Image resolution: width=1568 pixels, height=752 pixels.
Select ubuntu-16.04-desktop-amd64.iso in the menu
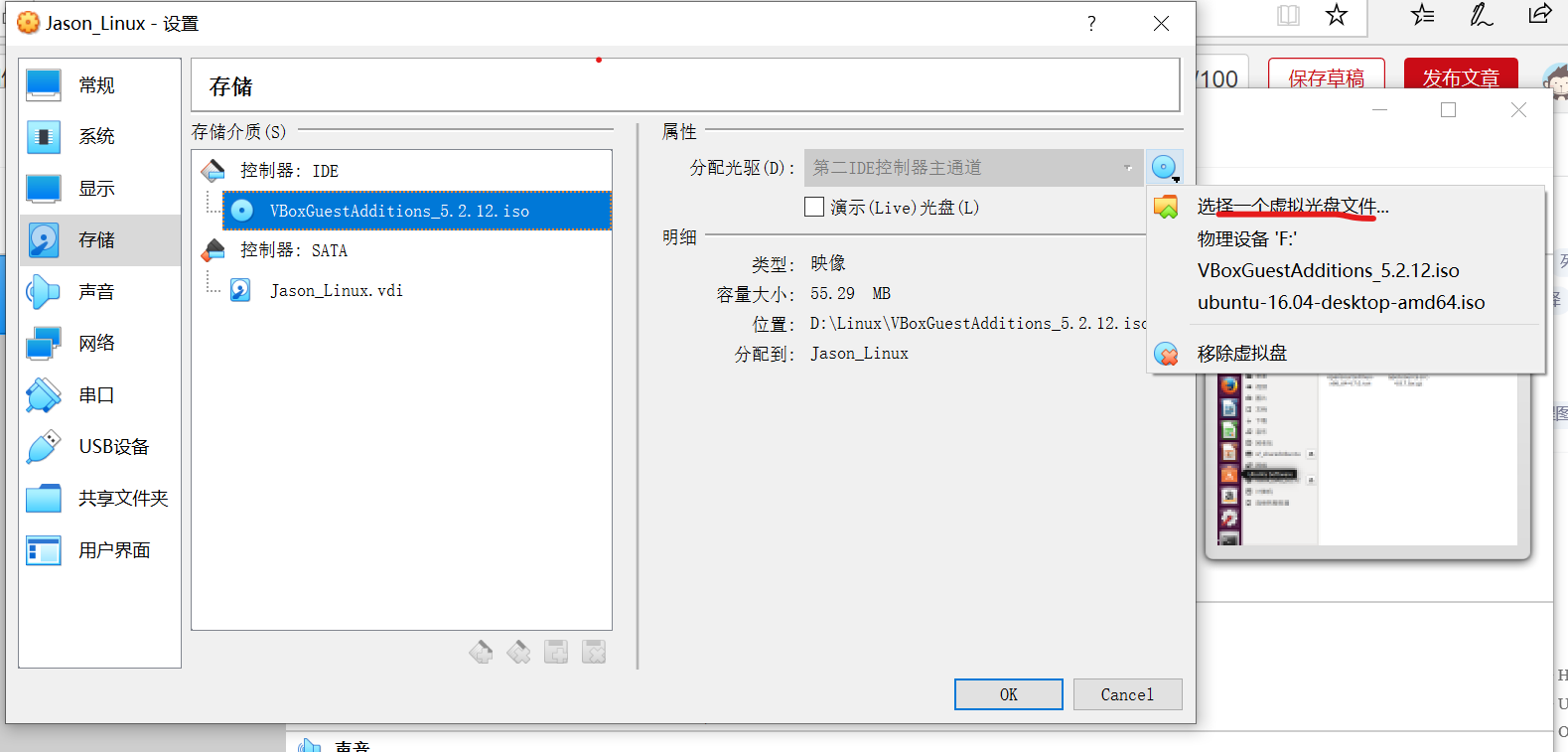point(1342,302)
